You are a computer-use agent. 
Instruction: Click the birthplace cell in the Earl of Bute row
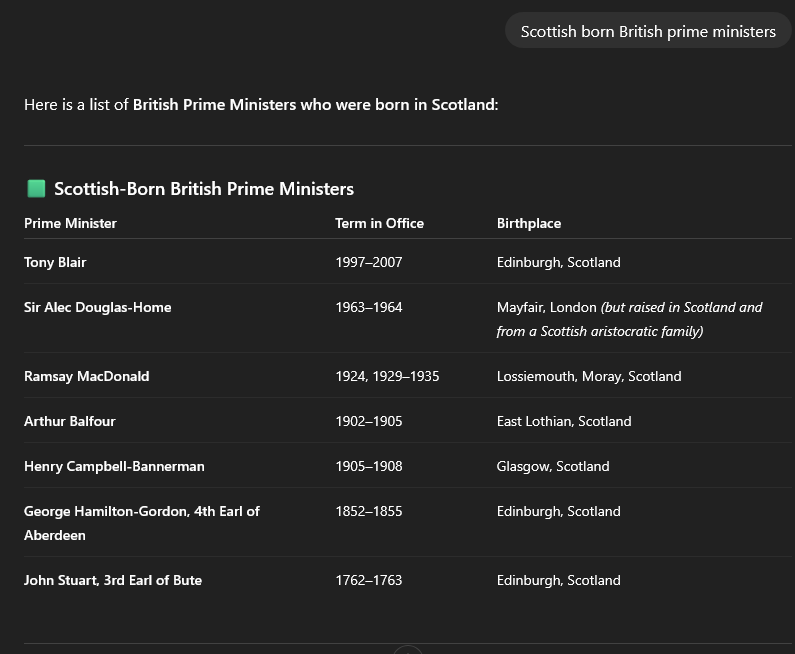click(559, 580)
